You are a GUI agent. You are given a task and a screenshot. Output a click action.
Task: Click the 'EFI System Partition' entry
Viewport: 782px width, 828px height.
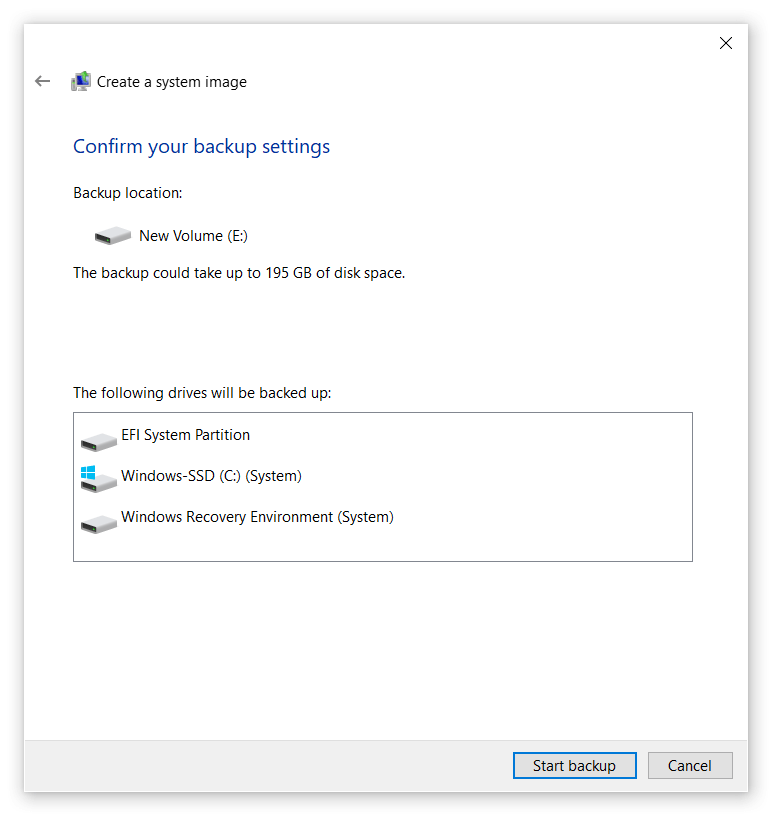pyautogui.click(x=185, y=435)
